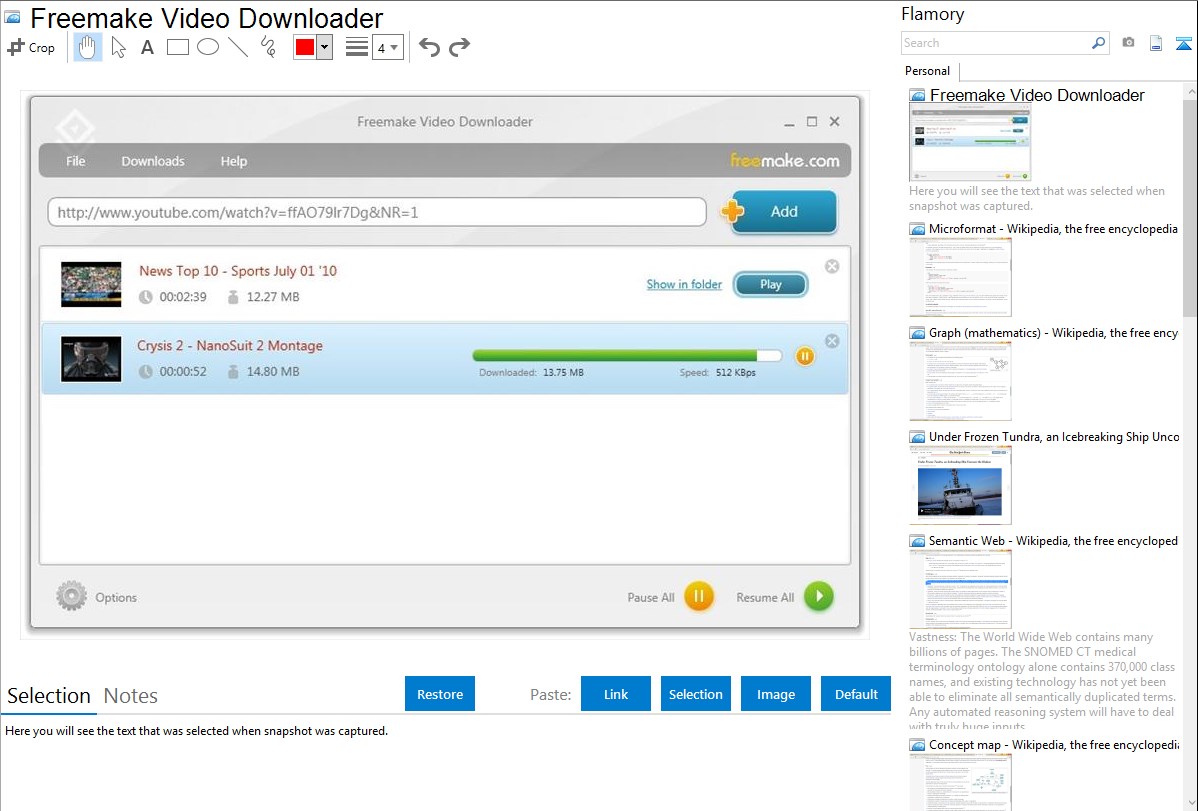
Task: Open the Crysis 2 video thumbnail
Action: 91,359
